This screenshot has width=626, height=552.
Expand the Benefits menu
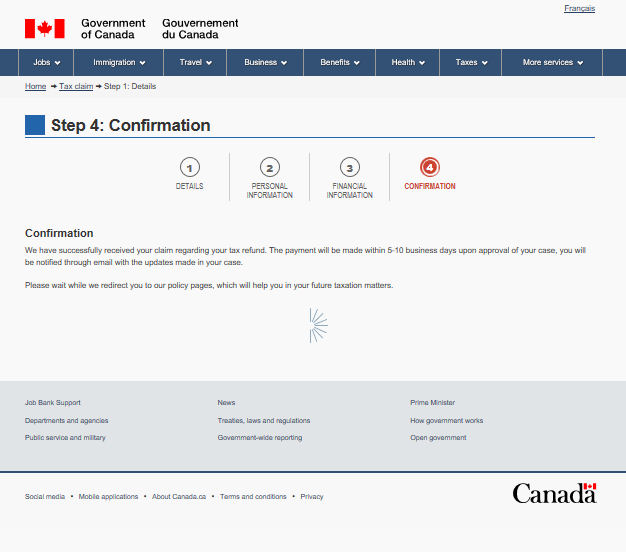340,62
